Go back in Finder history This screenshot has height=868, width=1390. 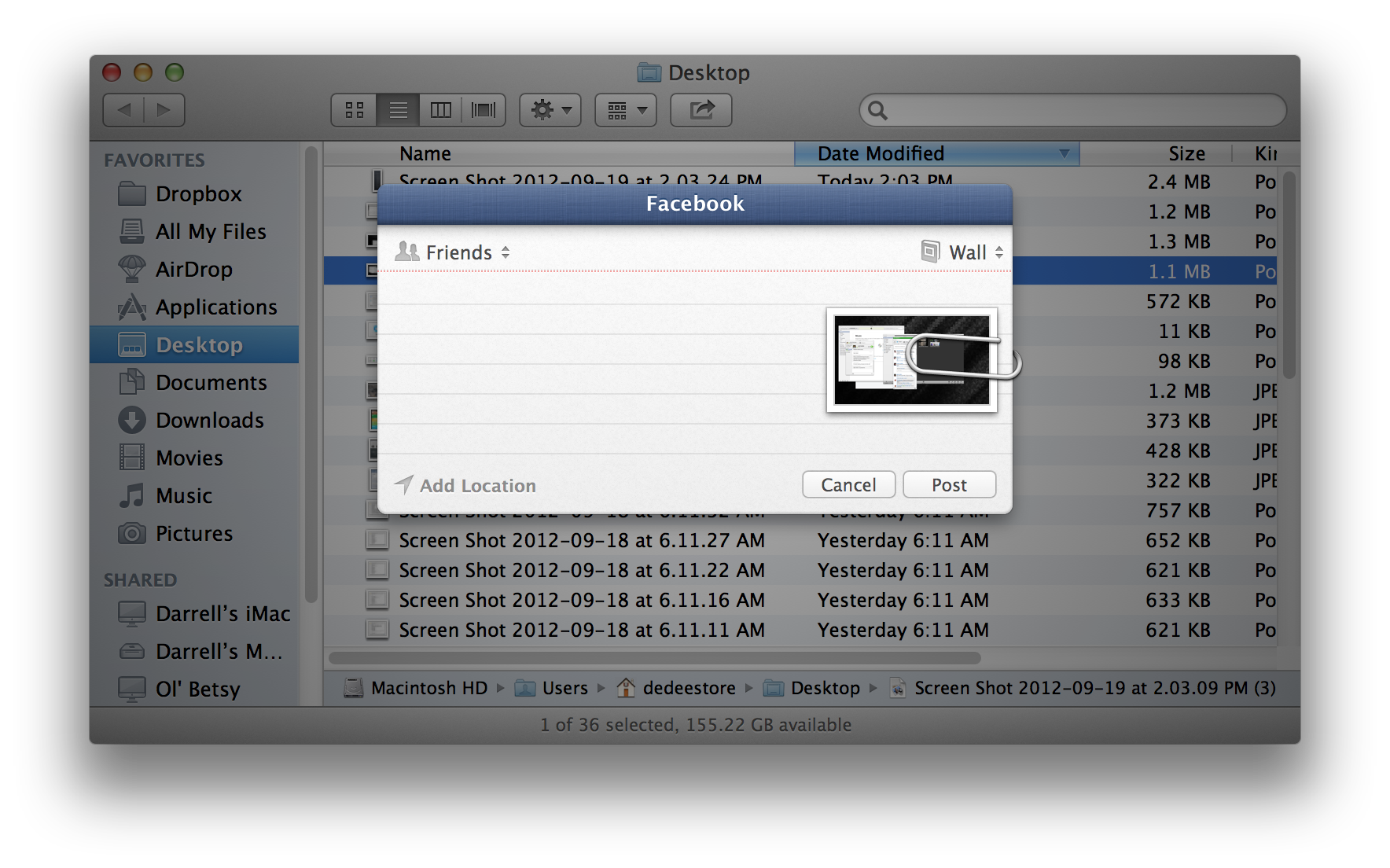[123, 110]
